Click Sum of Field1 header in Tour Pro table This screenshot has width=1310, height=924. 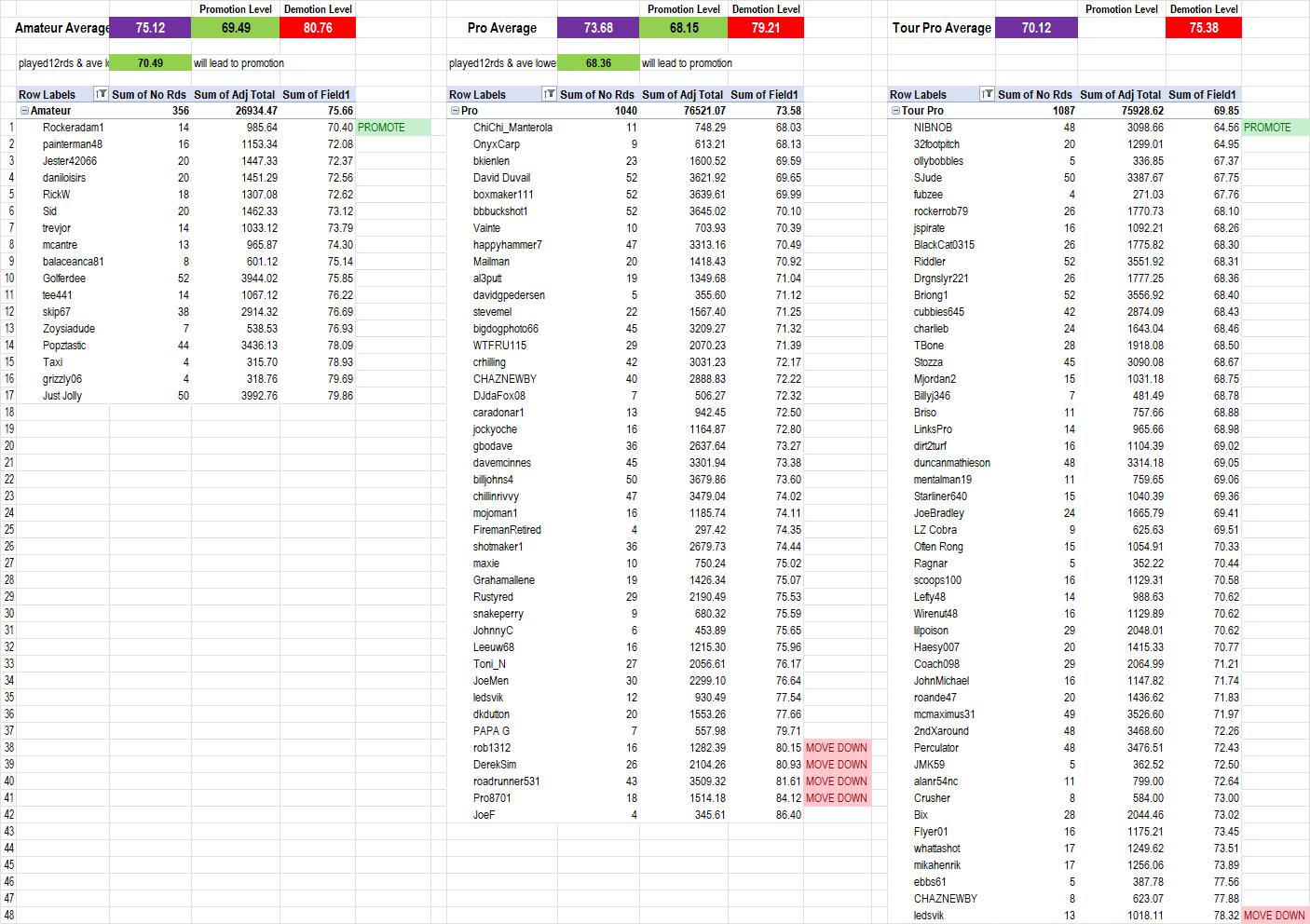click(1202, 94)
